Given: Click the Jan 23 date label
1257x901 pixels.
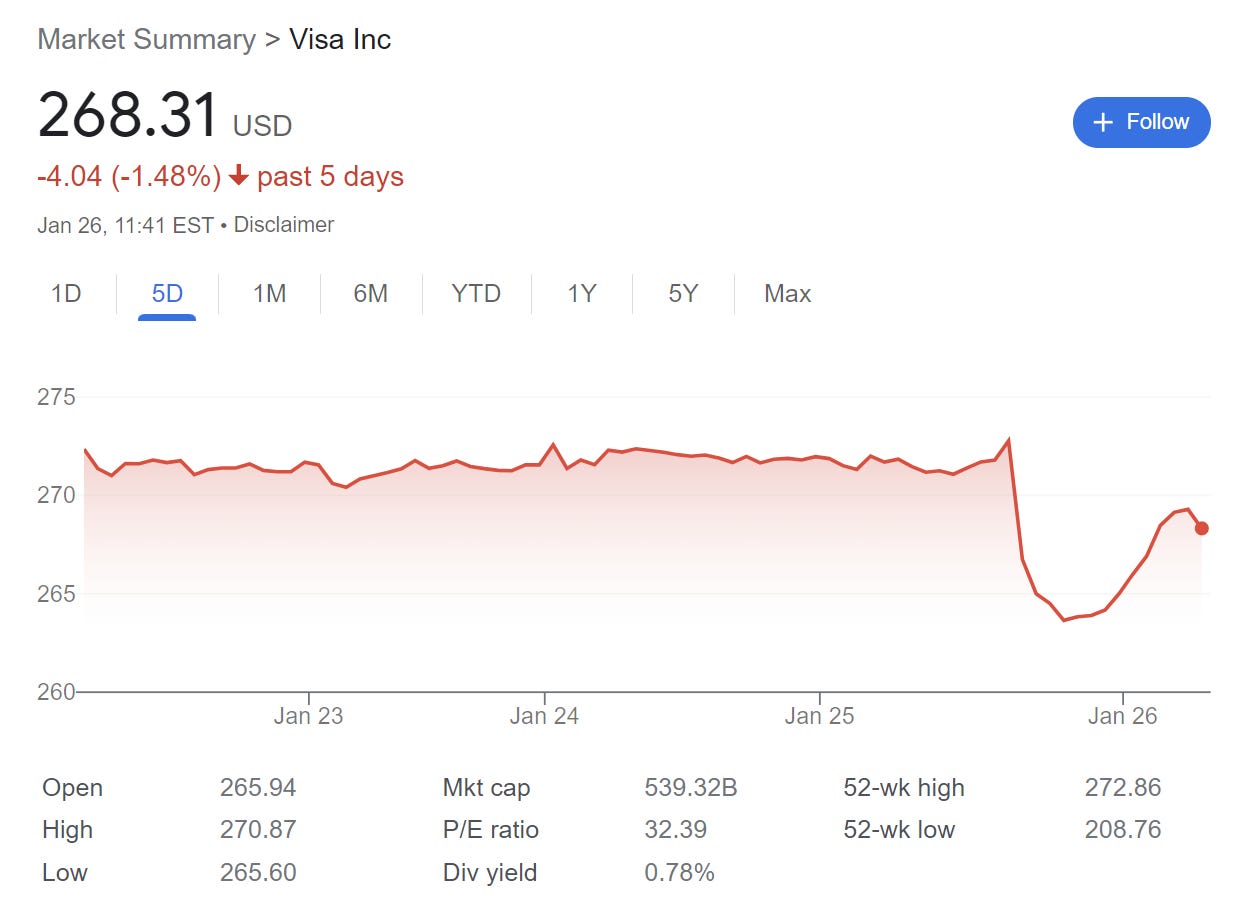Looking at the screenshot, I should 308,716.
